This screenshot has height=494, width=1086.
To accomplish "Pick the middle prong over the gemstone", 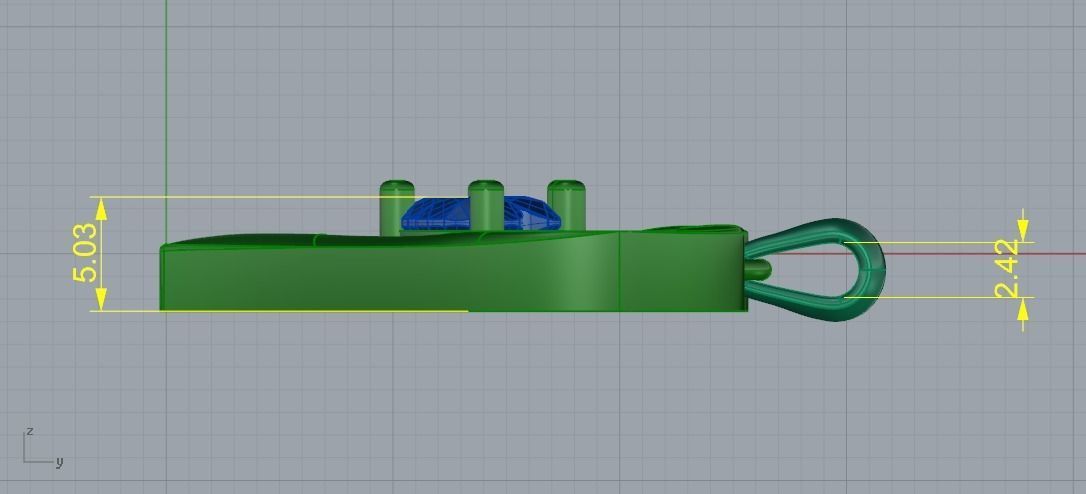I will [486, 204].
